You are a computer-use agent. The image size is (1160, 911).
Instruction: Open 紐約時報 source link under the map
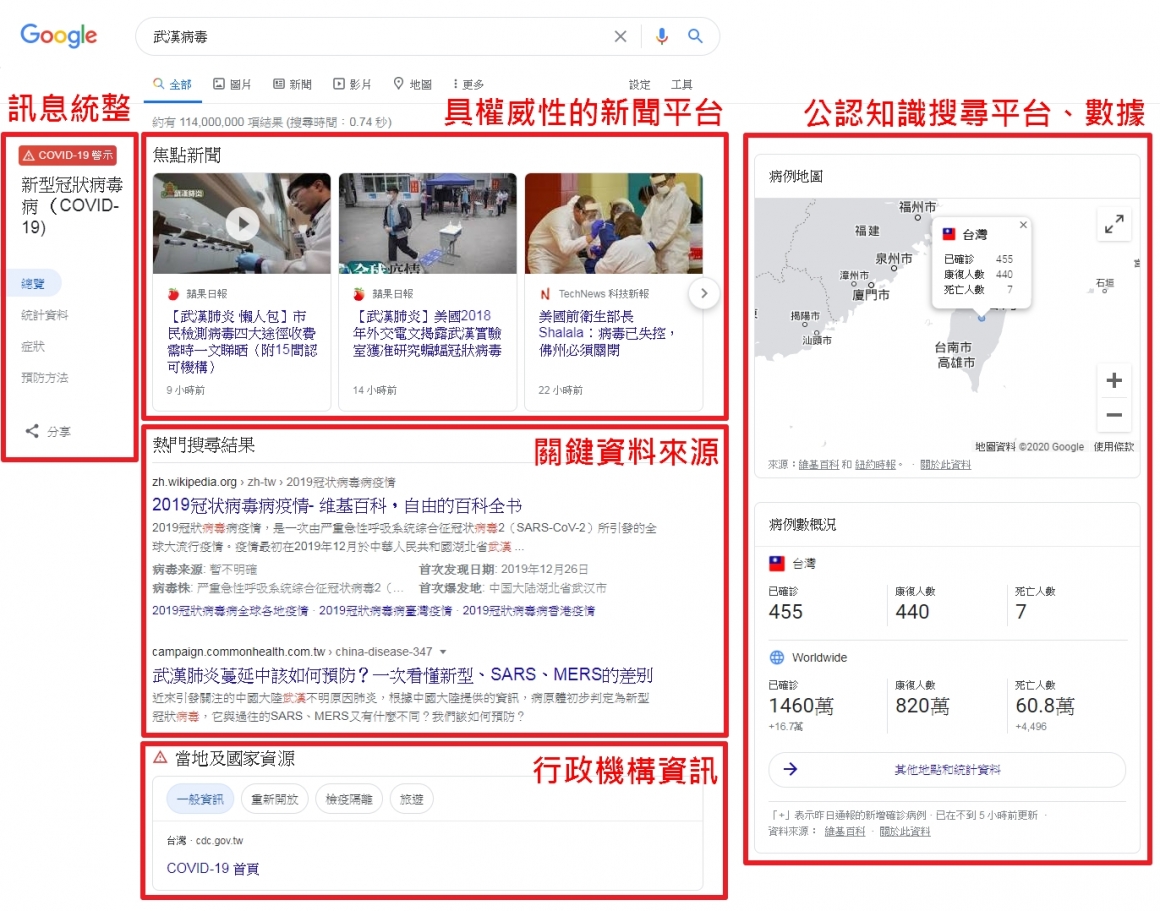875,465
